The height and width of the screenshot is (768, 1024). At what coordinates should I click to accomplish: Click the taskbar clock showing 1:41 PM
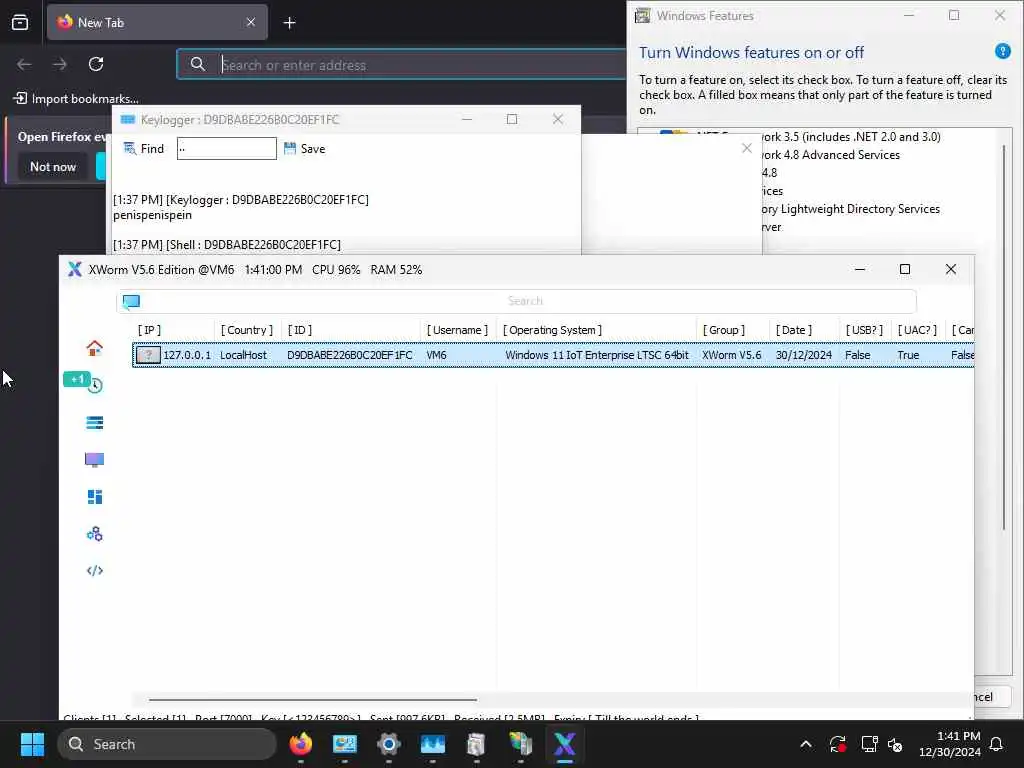point(949,744)
